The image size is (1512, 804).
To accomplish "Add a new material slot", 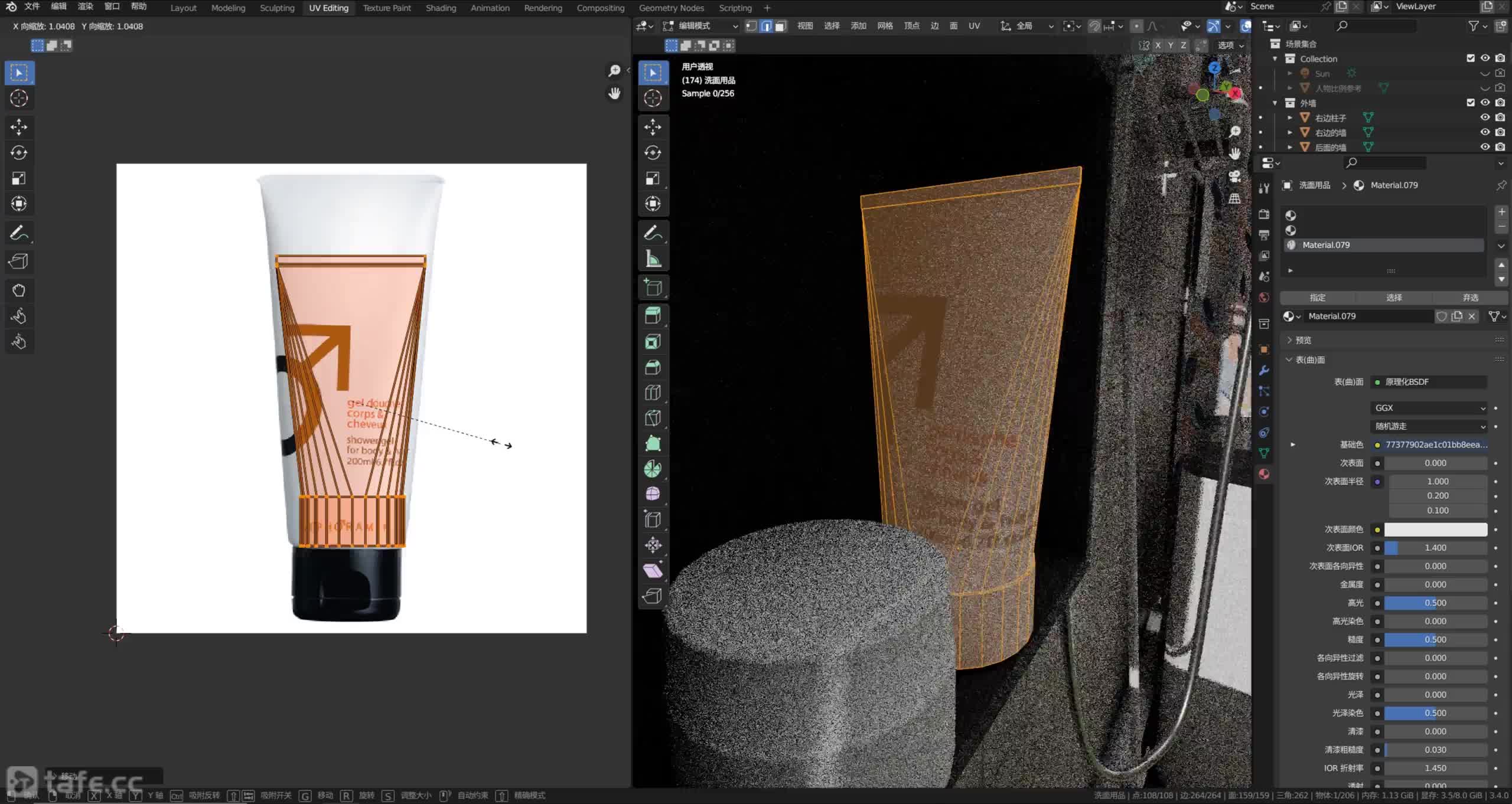I will [1501, 212].
